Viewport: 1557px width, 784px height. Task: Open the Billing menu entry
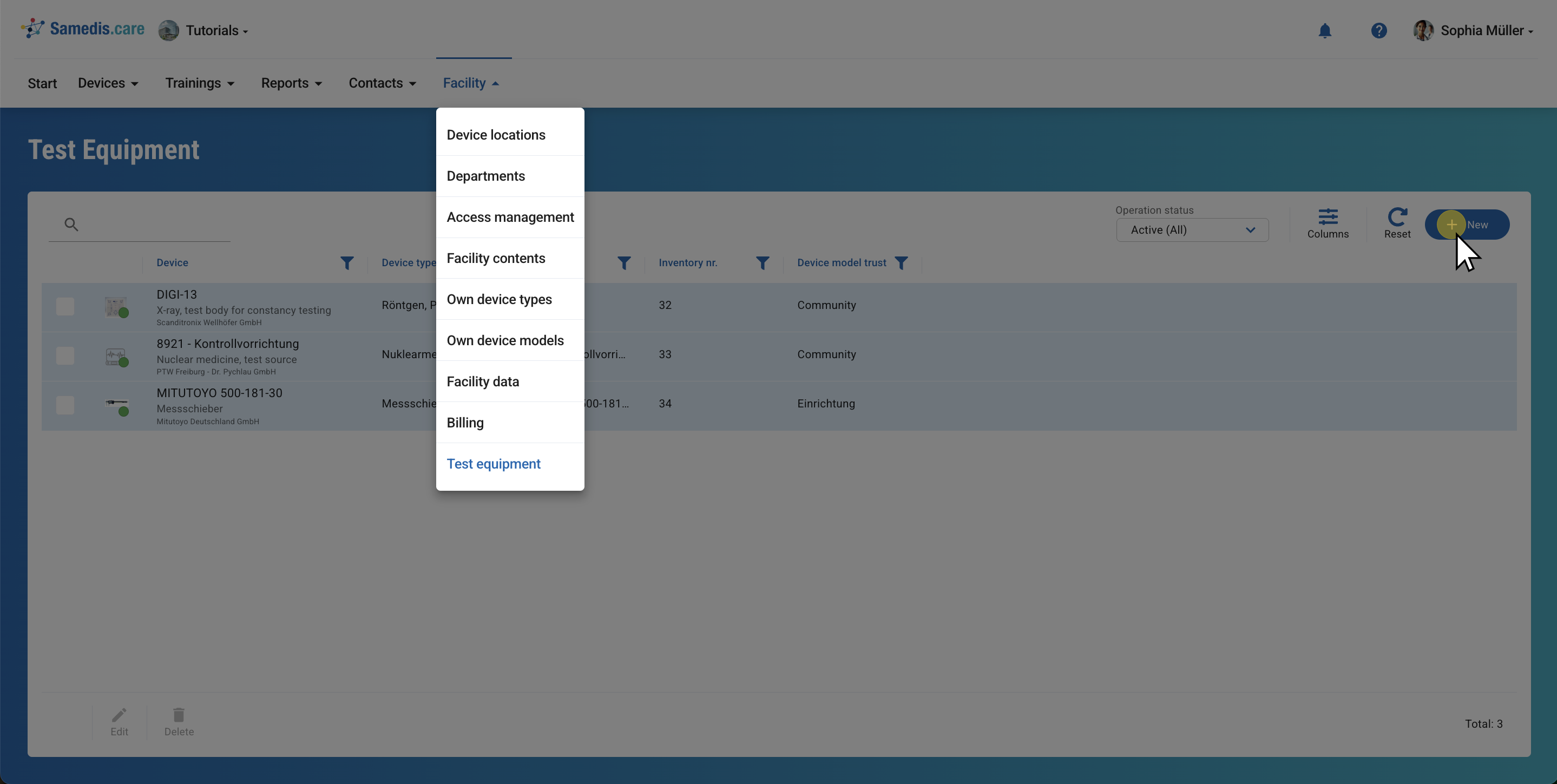click(465, 423)
